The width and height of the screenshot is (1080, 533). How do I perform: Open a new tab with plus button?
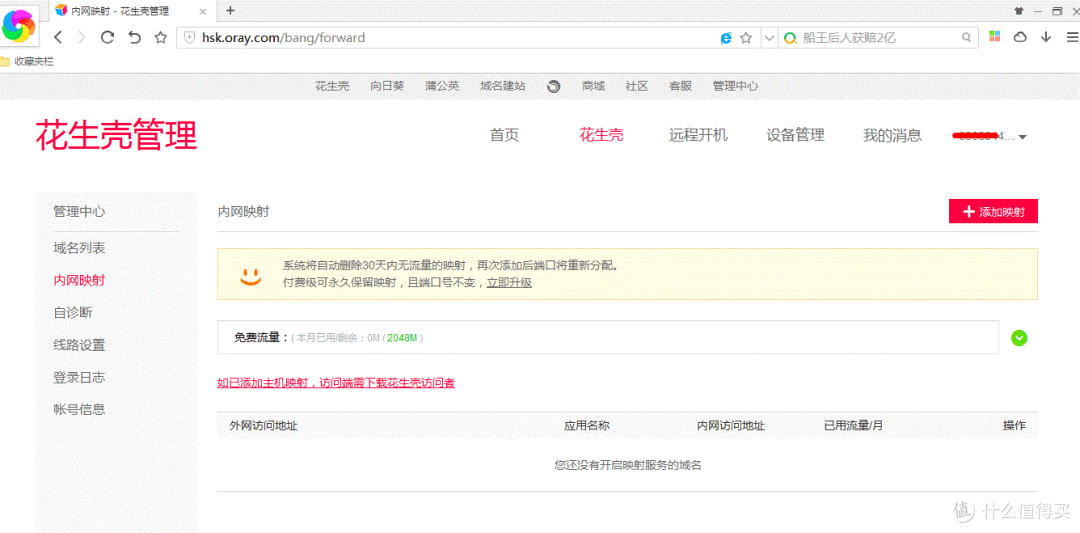[230, 10]
